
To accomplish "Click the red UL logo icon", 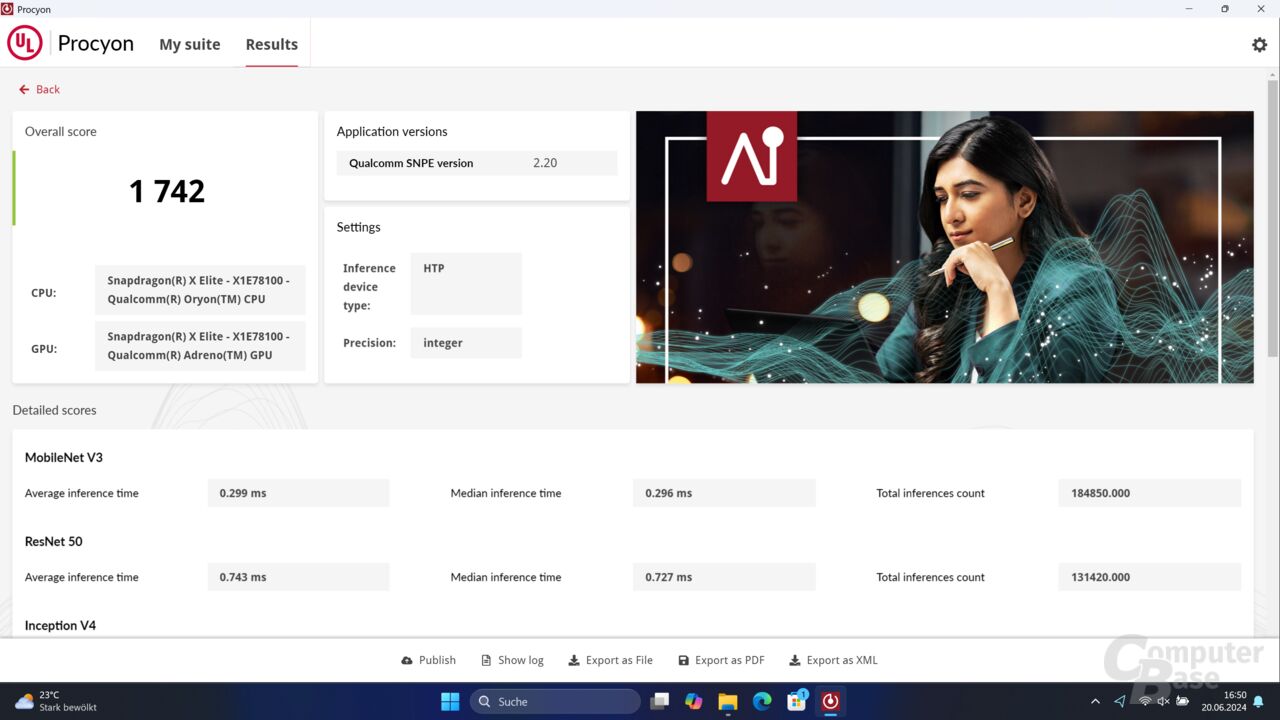I will click(x=23, y=42).
